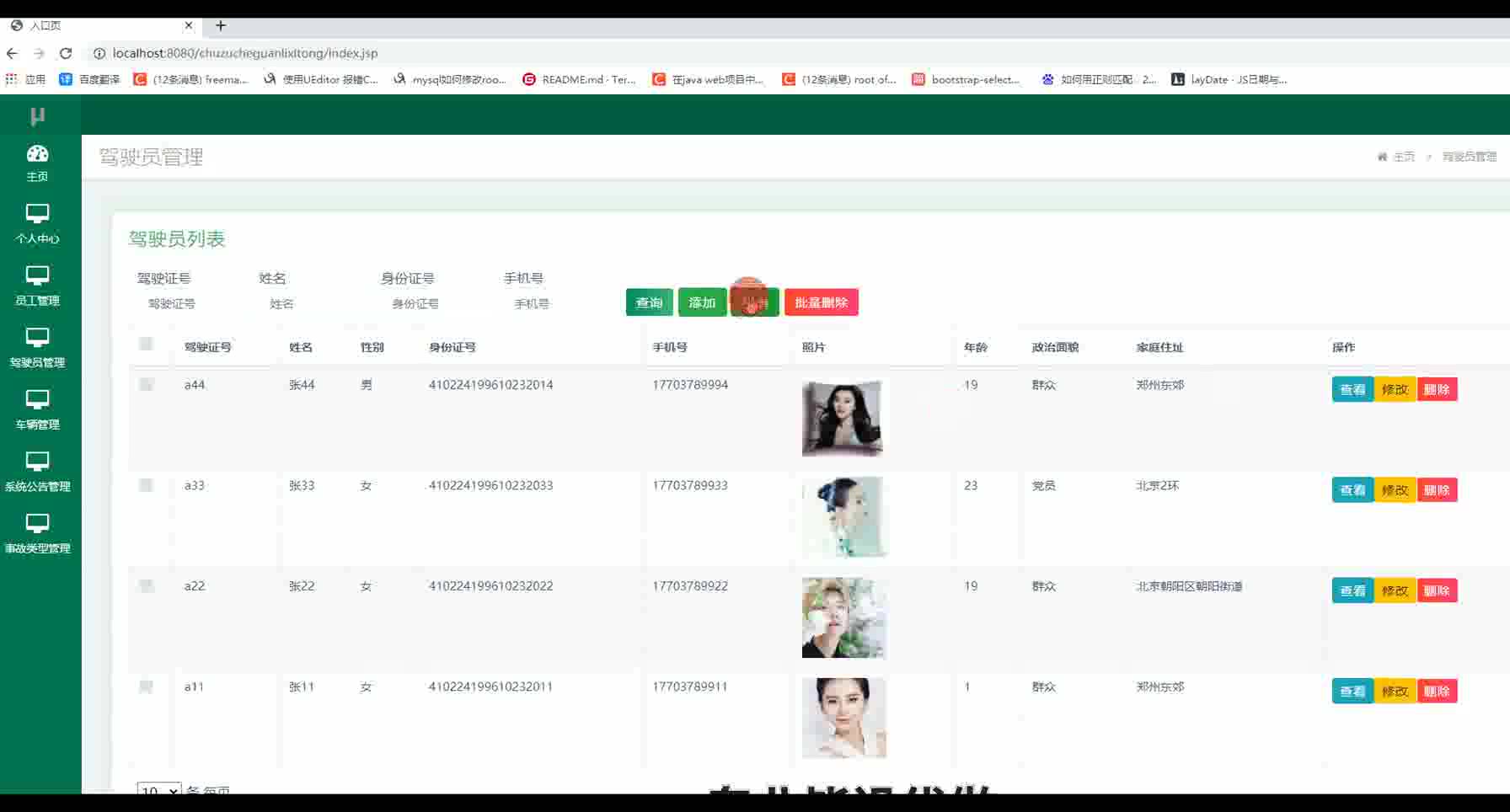This screenshot has height=812, width=1510.
Task: Focus the 手机号 search input
Action: (556, 304)
